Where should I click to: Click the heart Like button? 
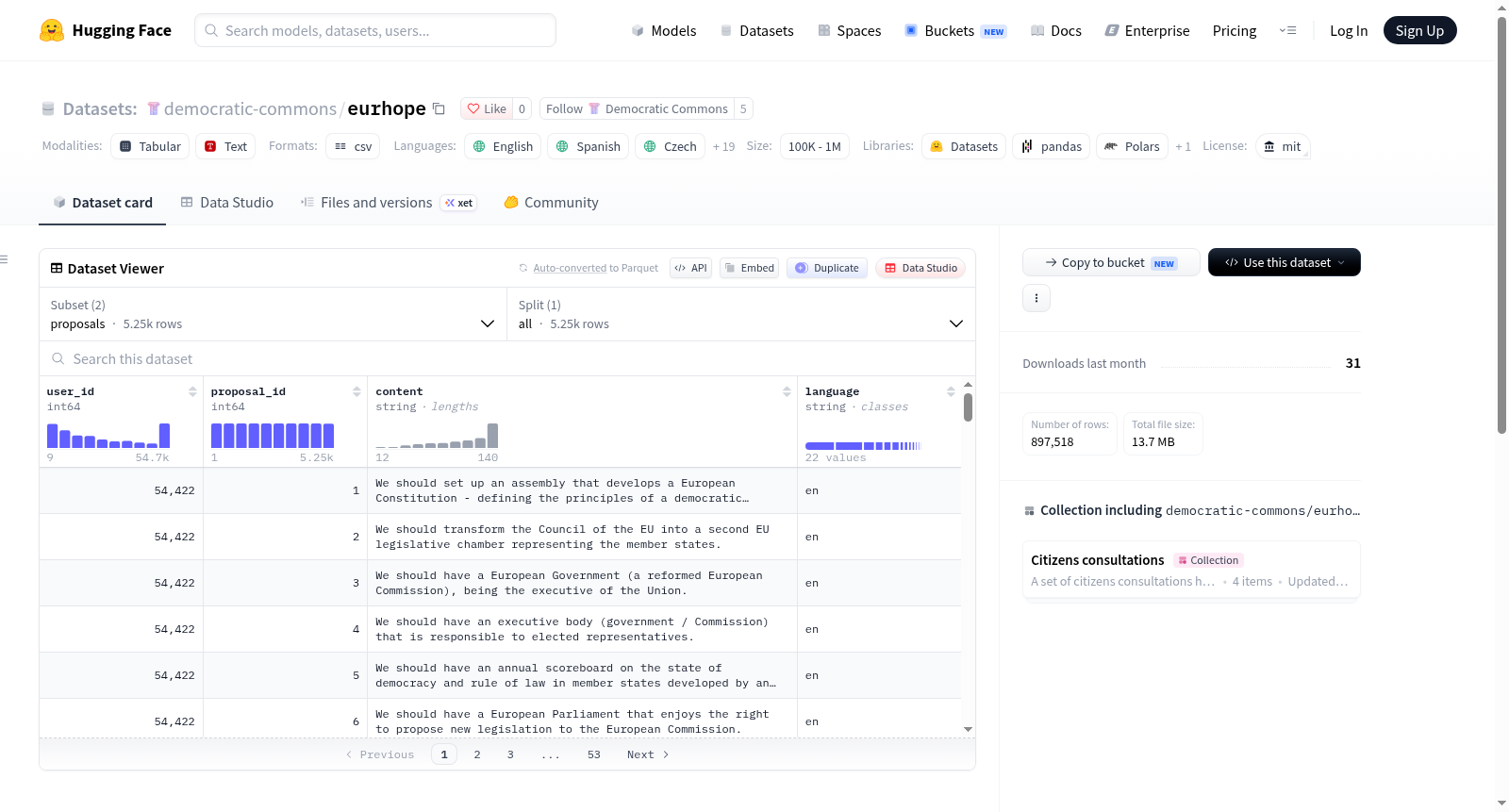click(x=487, y=108)
